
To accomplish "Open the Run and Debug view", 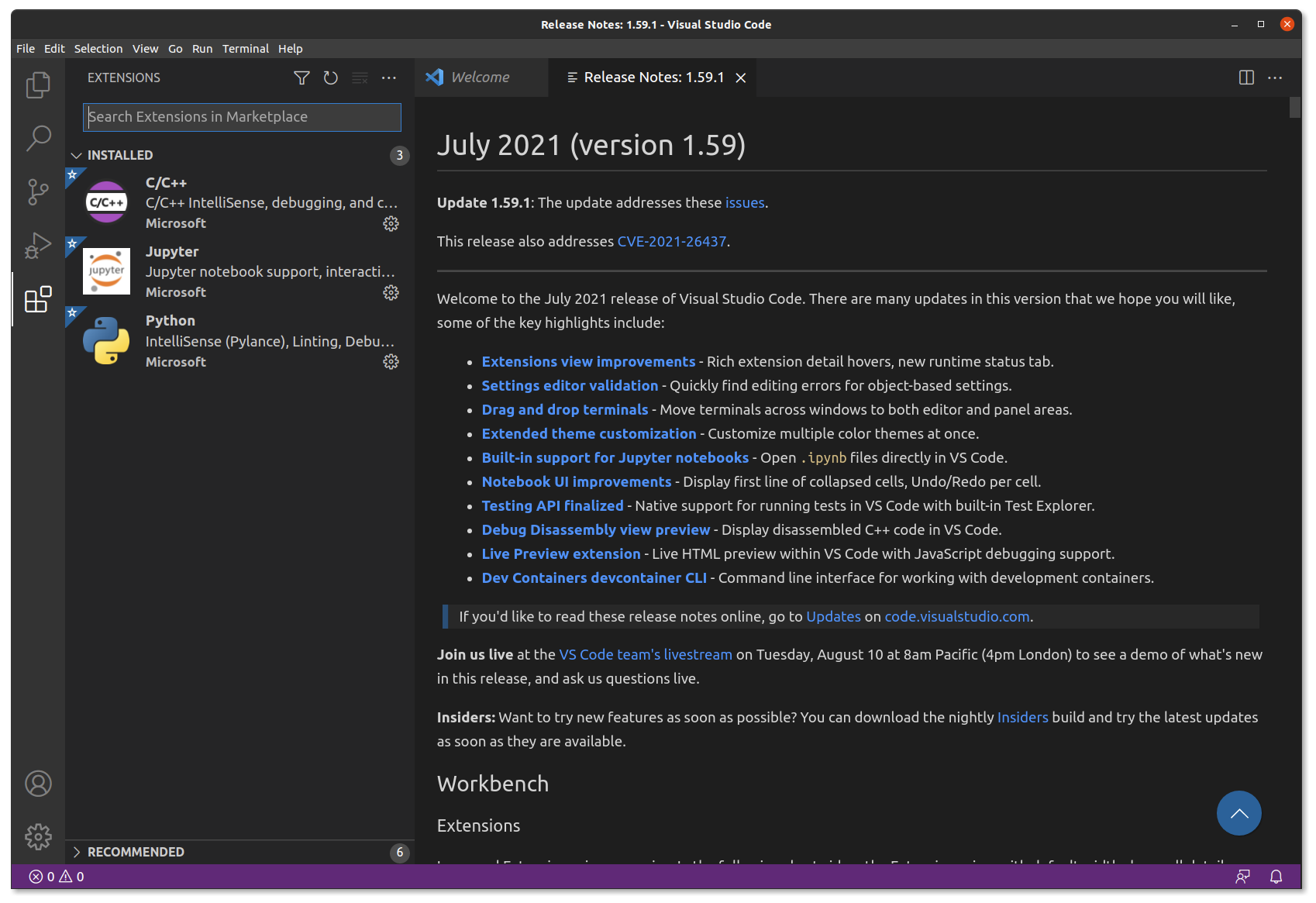I will tap(38, 246).
